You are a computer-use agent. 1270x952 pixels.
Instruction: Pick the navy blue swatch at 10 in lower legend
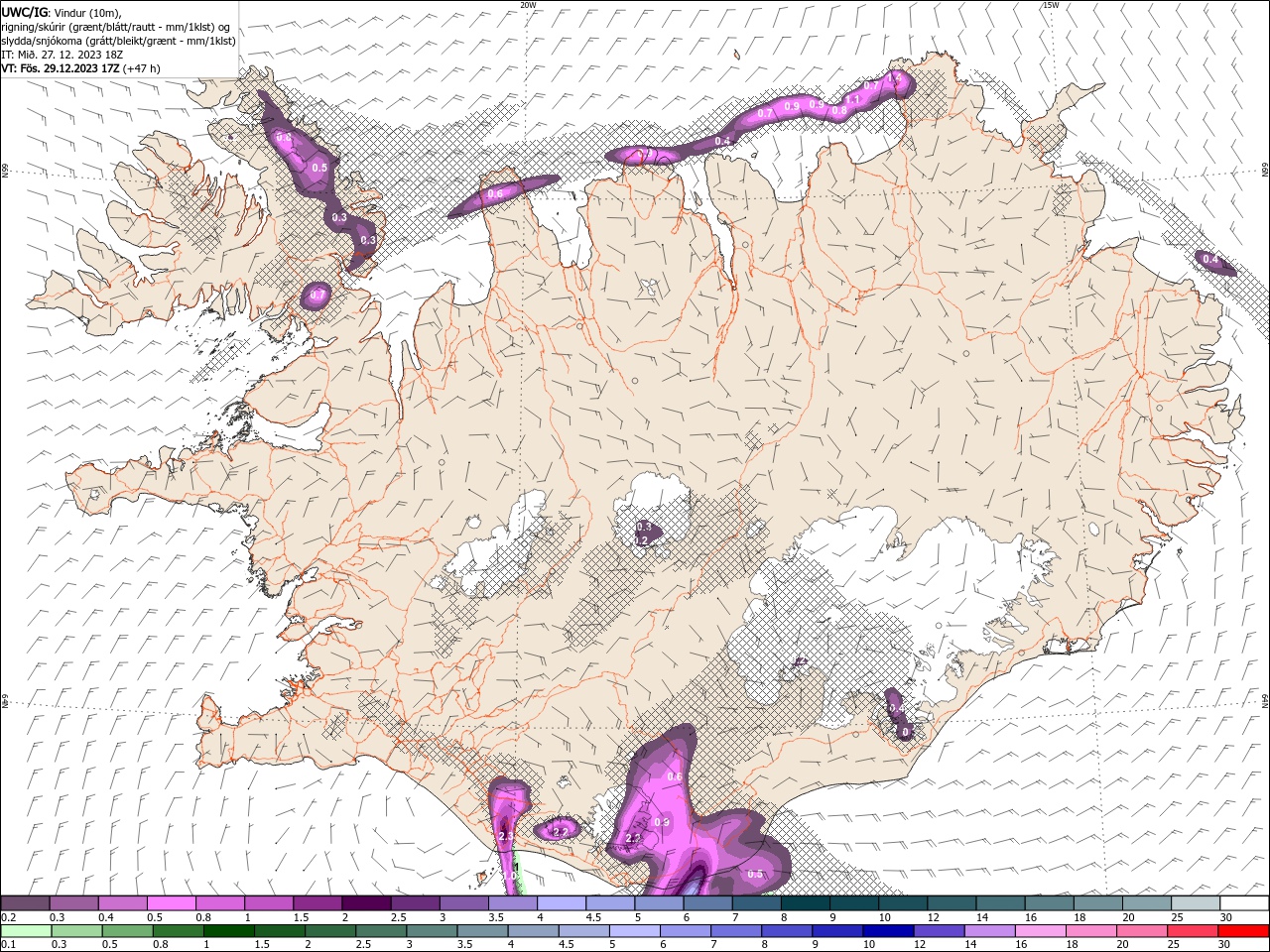point(887,931)
